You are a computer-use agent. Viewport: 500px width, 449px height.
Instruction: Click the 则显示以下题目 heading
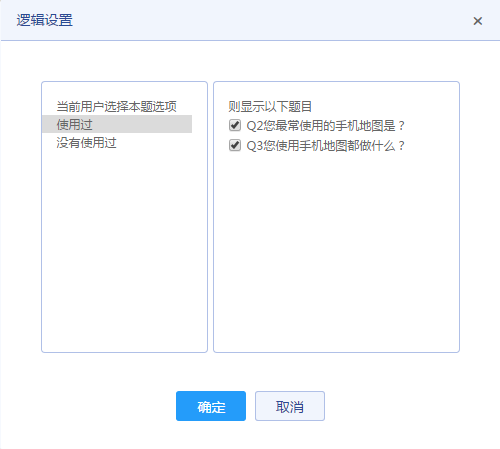pyautogui.click(x=270, y=107)
